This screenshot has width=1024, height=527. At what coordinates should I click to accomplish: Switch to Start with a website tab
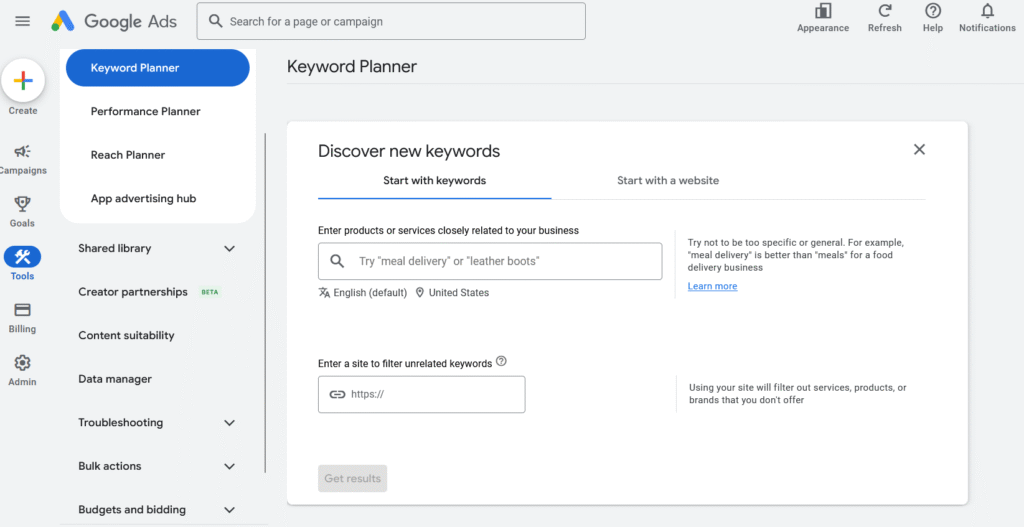[667, 181]
